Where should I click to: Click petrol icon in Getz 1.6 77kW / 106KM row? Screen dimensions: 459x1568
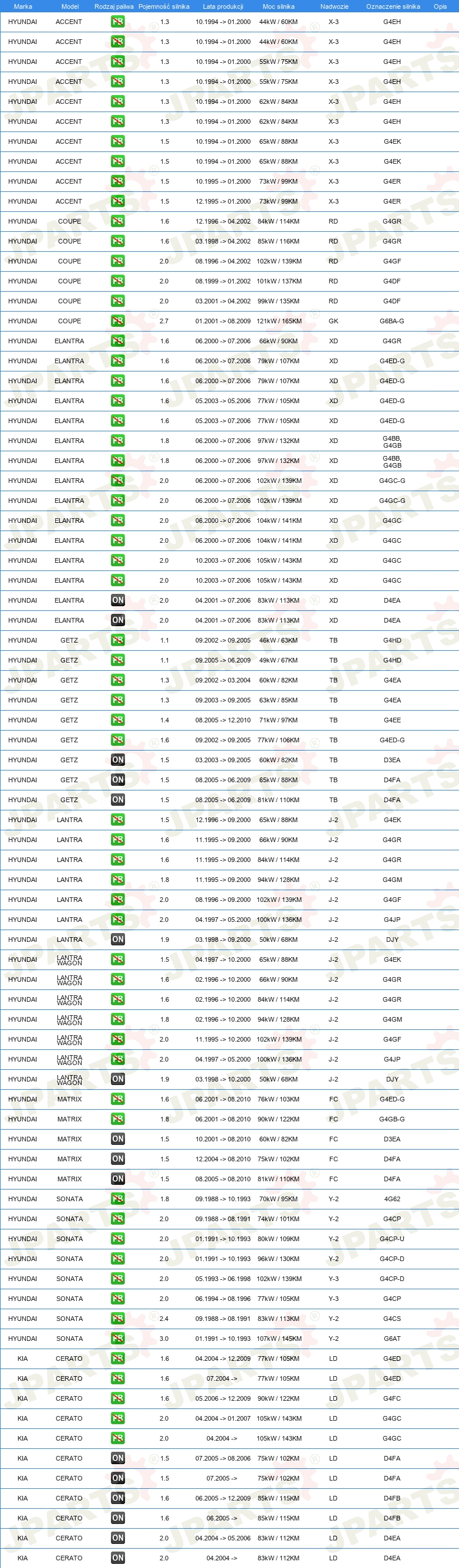[x=117, y=740]
